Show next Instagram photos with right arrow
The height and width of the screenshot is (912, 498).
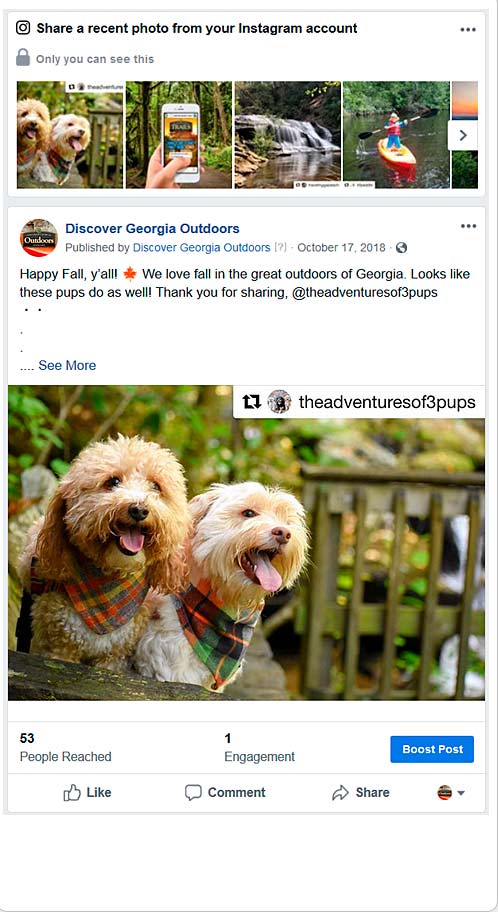click(463, 136)
